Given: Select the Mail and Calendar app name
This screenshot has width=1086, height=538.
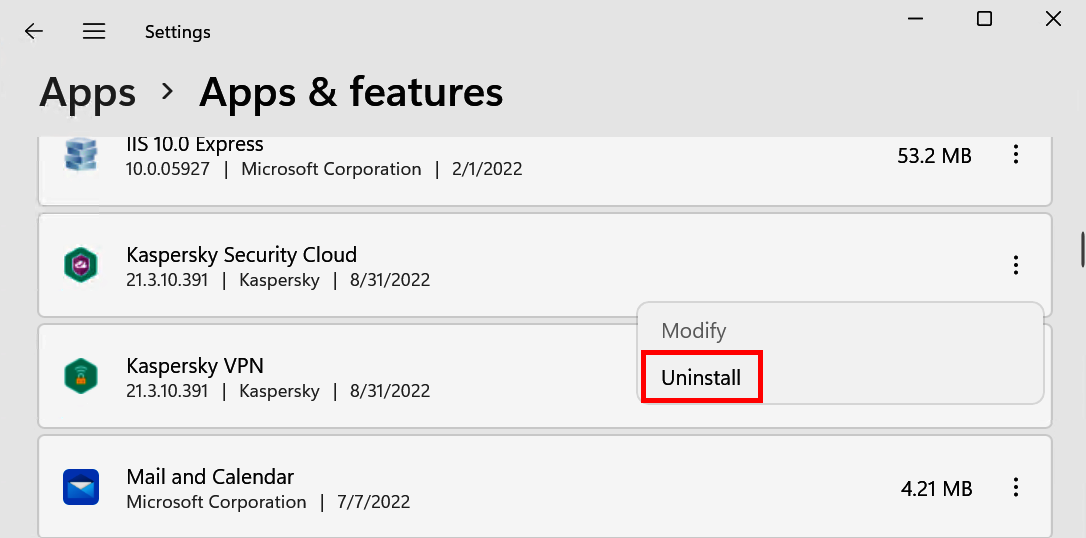Looking at the screenshot, I should (210, 476).
